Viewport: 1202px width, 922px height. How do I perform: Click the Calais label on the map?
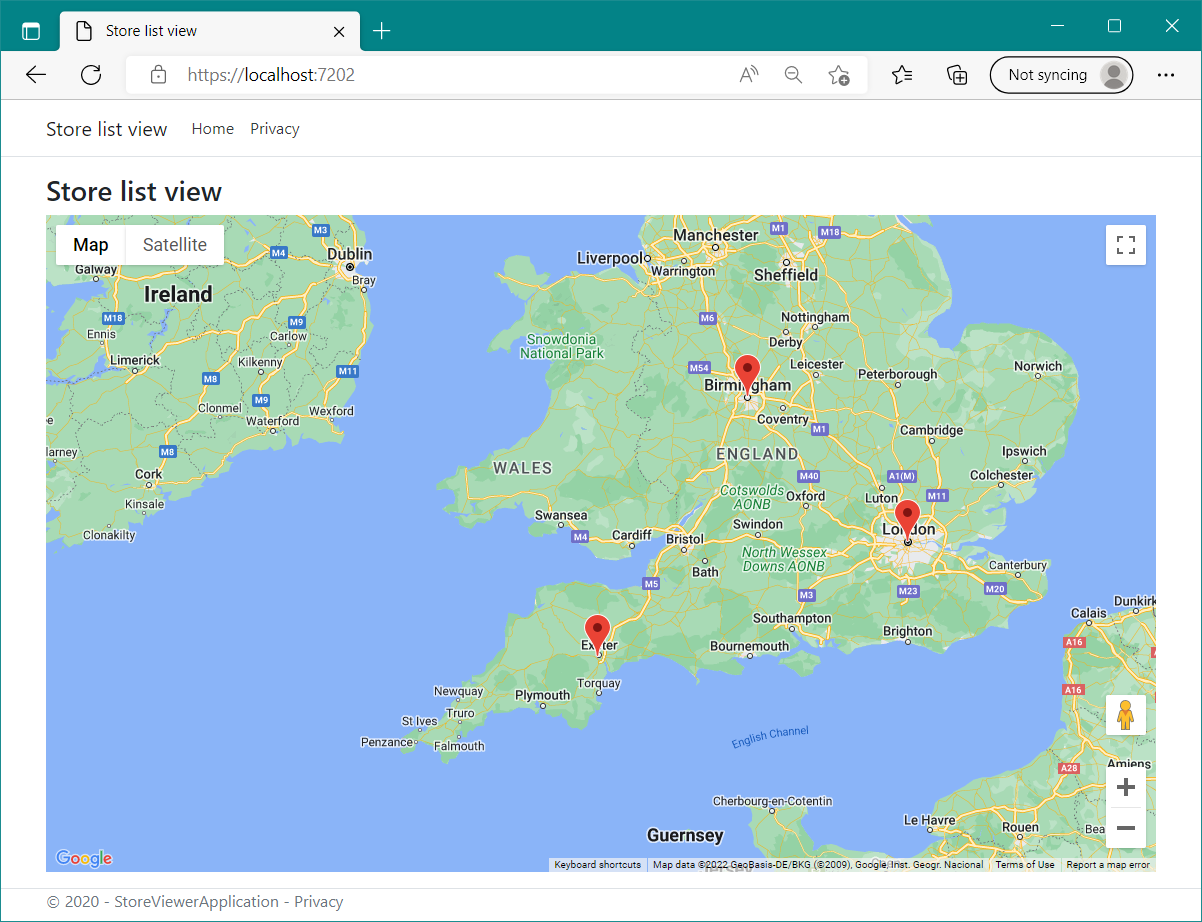click(1089, 613)
